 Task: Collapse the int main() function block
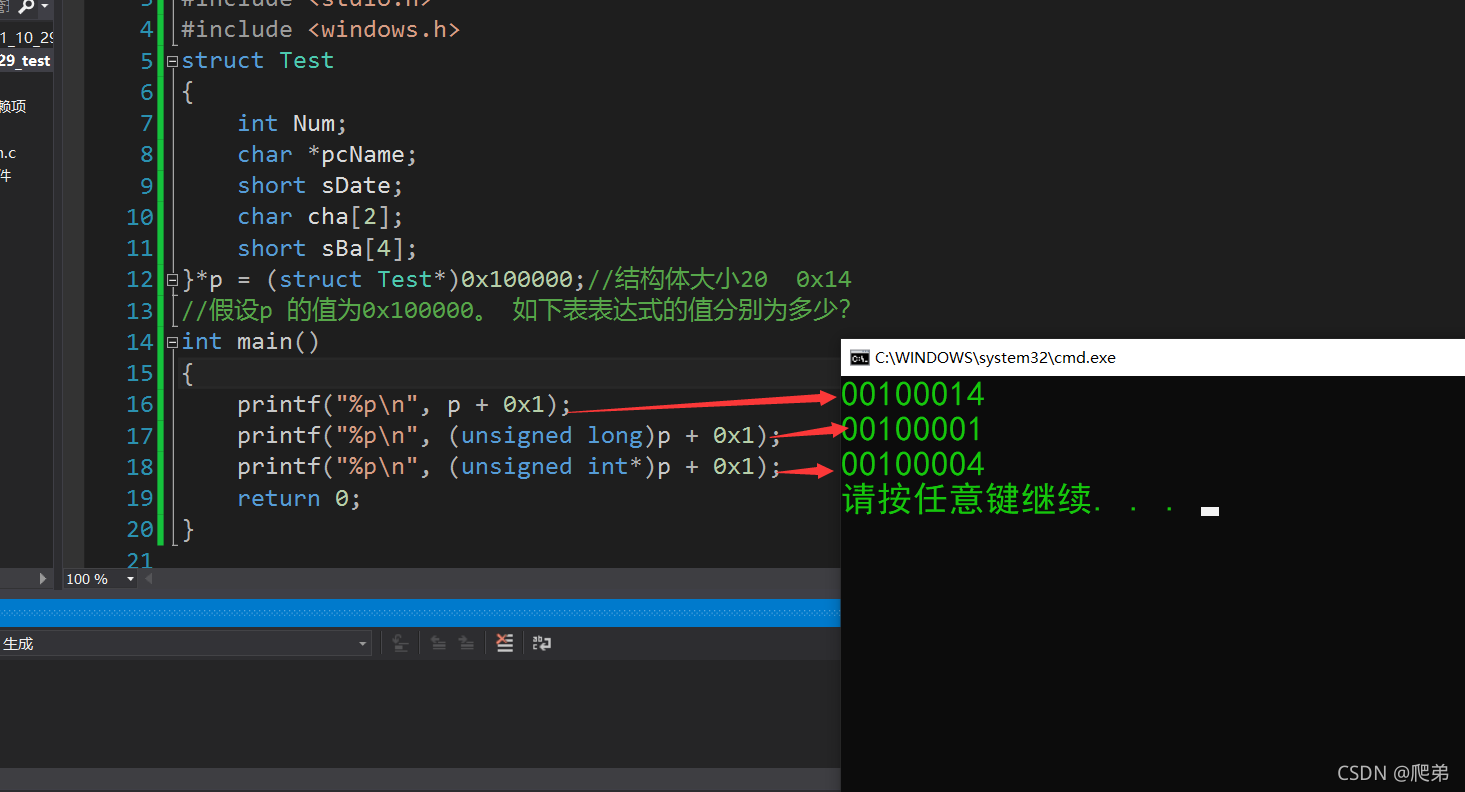(172, 342)
